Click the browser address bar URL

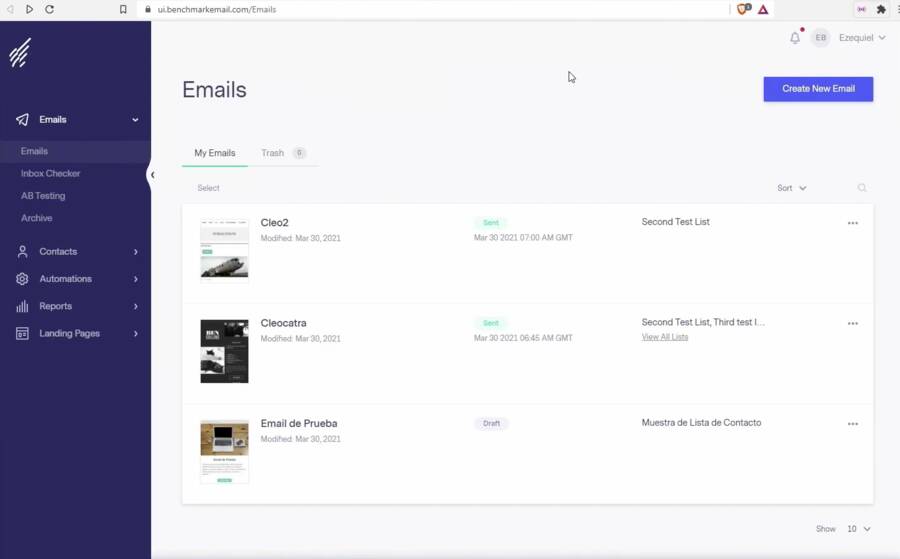click(217, 9)
